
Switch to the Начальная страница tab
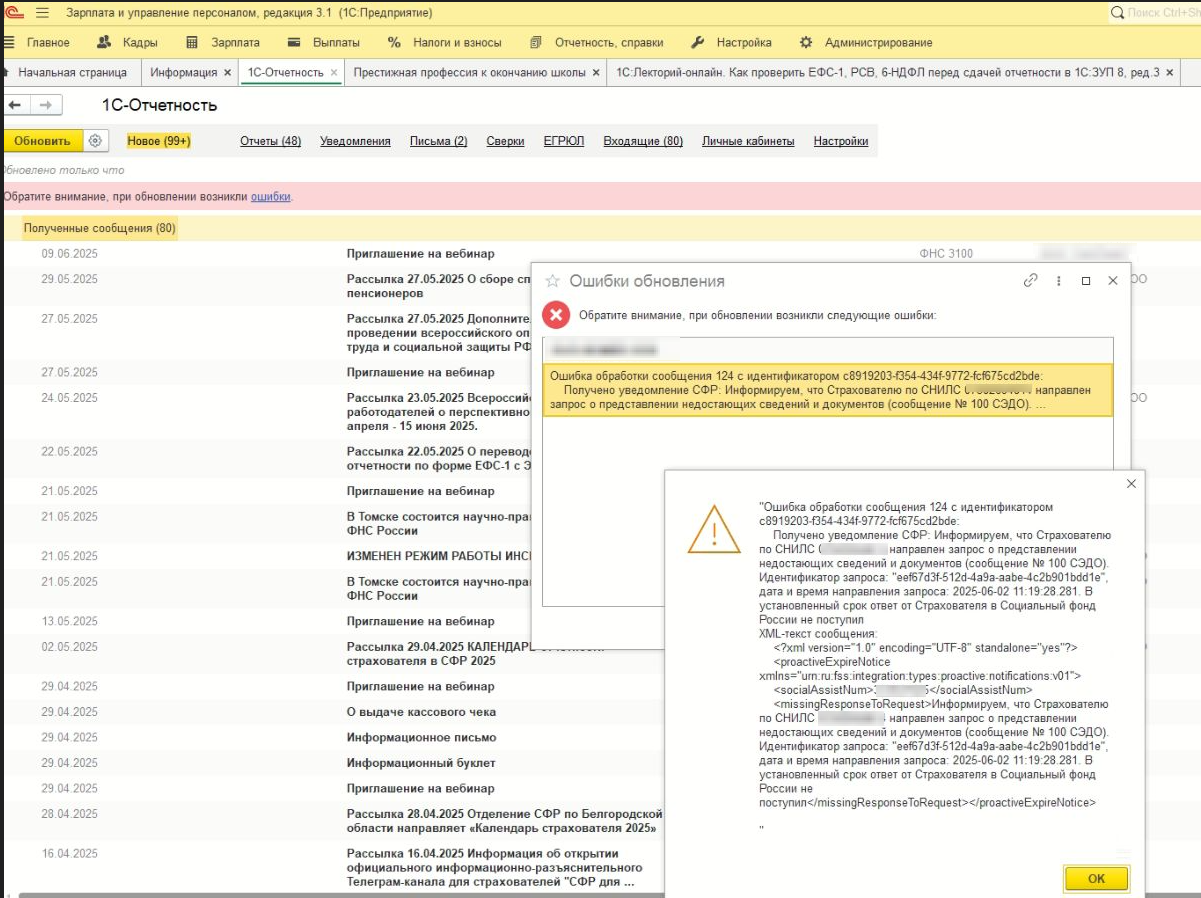click(70, 73)
